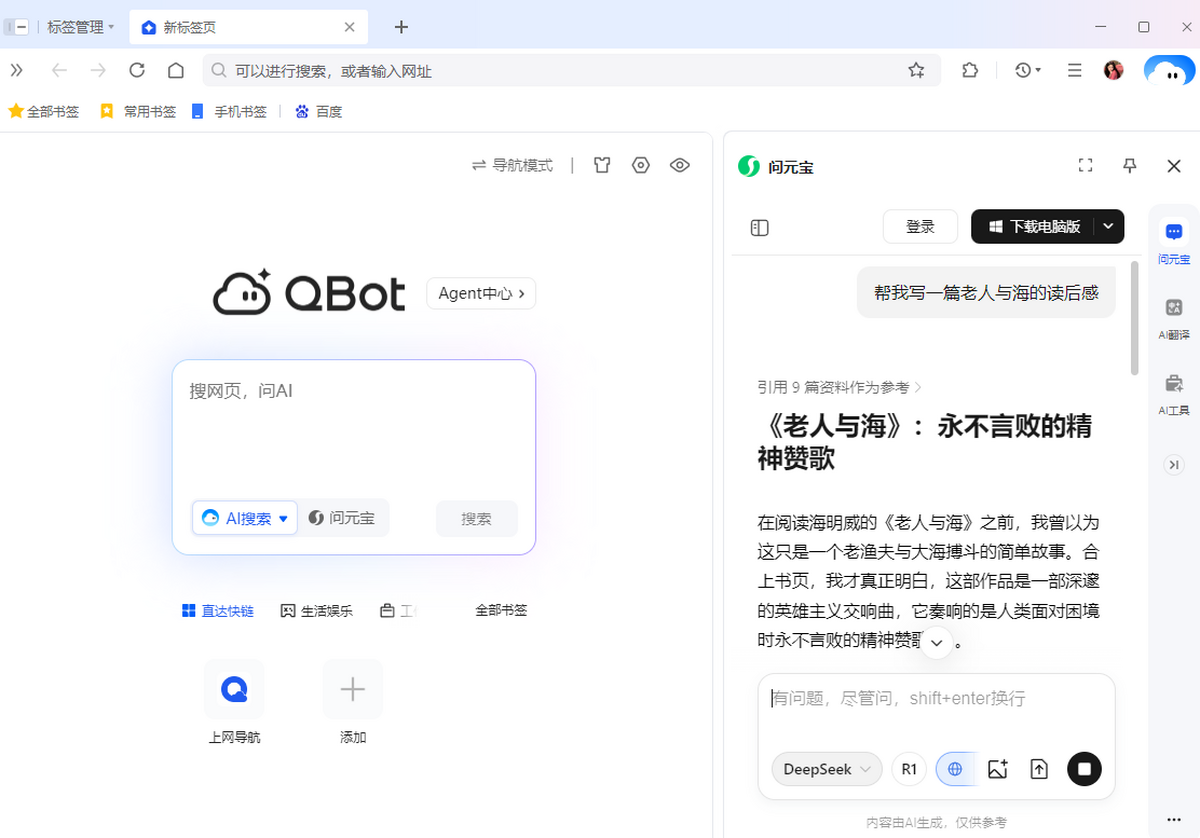The height and width of the screenshot is (838, 1200).
Task: Expand the AI搜索 dropdown arrow
Action: coord(286,518)
